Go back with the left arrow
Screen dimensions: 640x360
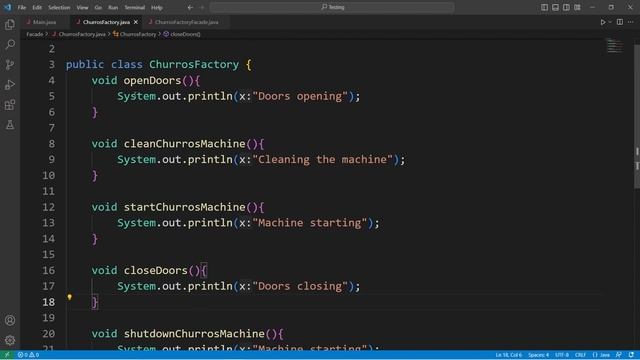pos(190,7)
